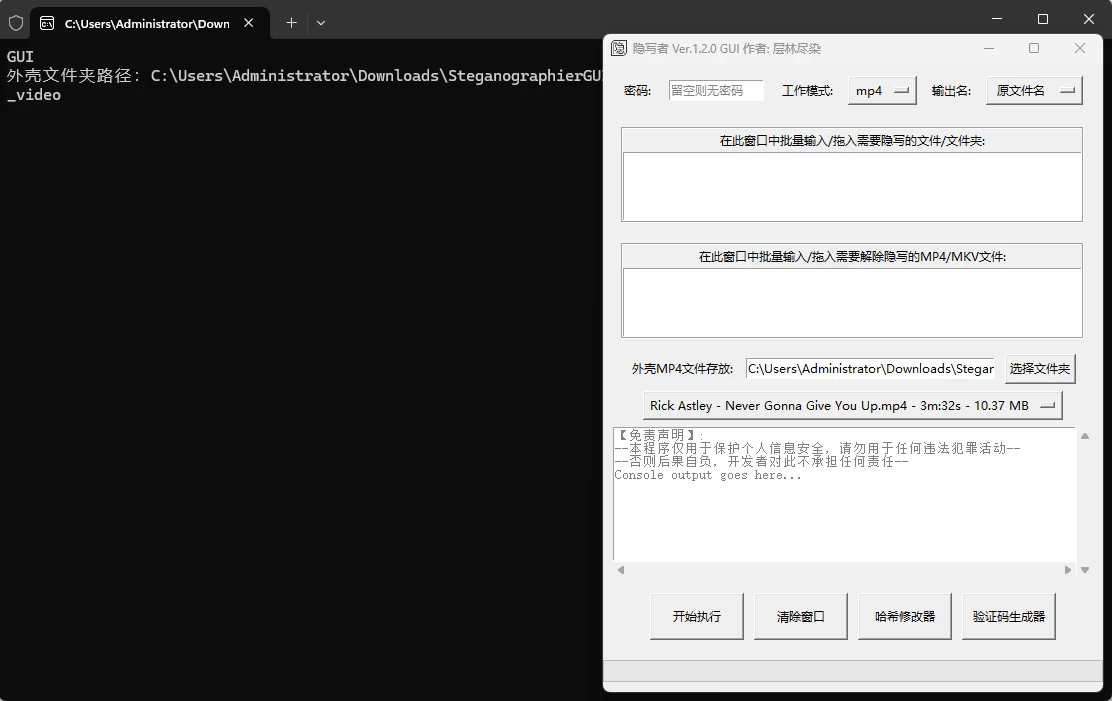Click the shield icon at the top left
Viewport: 1112px width, 701px height.
[15, 22]
